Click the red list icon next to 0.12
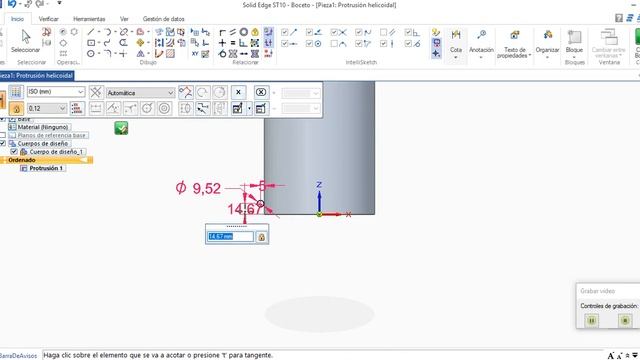The height and width of the screenshot is (360, 640). coord(77,108)
